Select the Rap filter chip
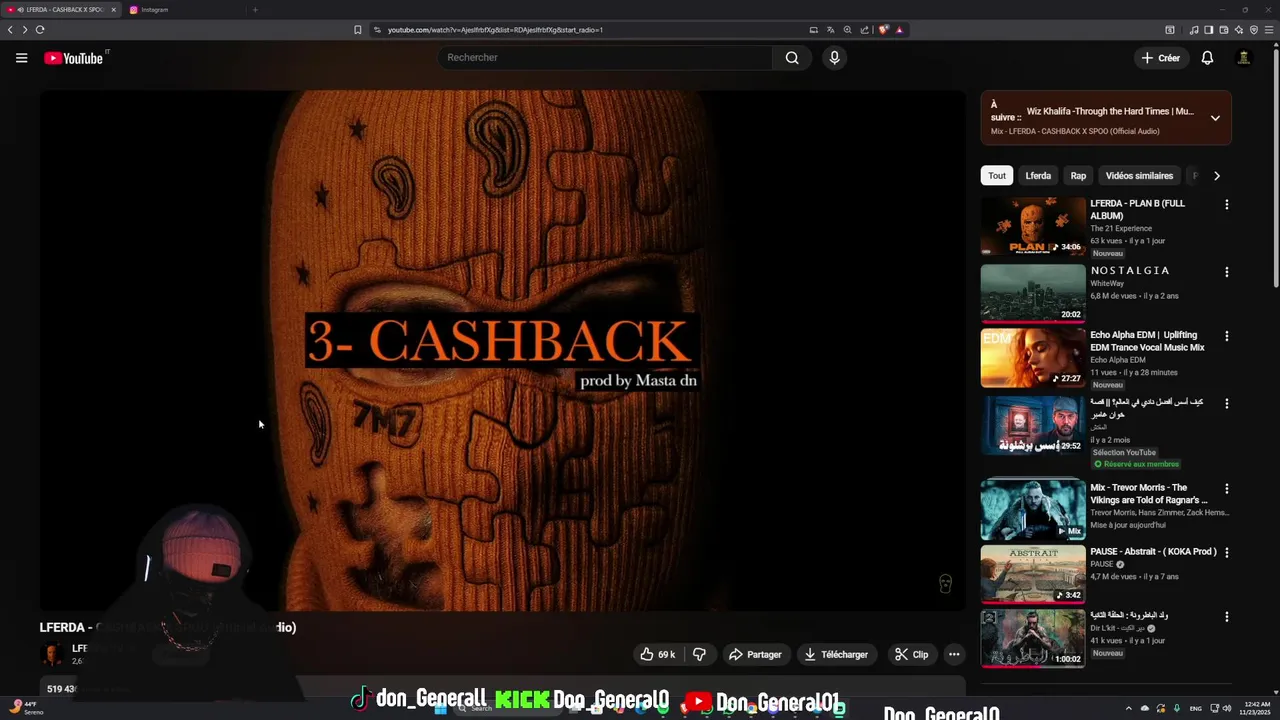This screenshot has width=1280, height=720. (x=1078, y=176)
